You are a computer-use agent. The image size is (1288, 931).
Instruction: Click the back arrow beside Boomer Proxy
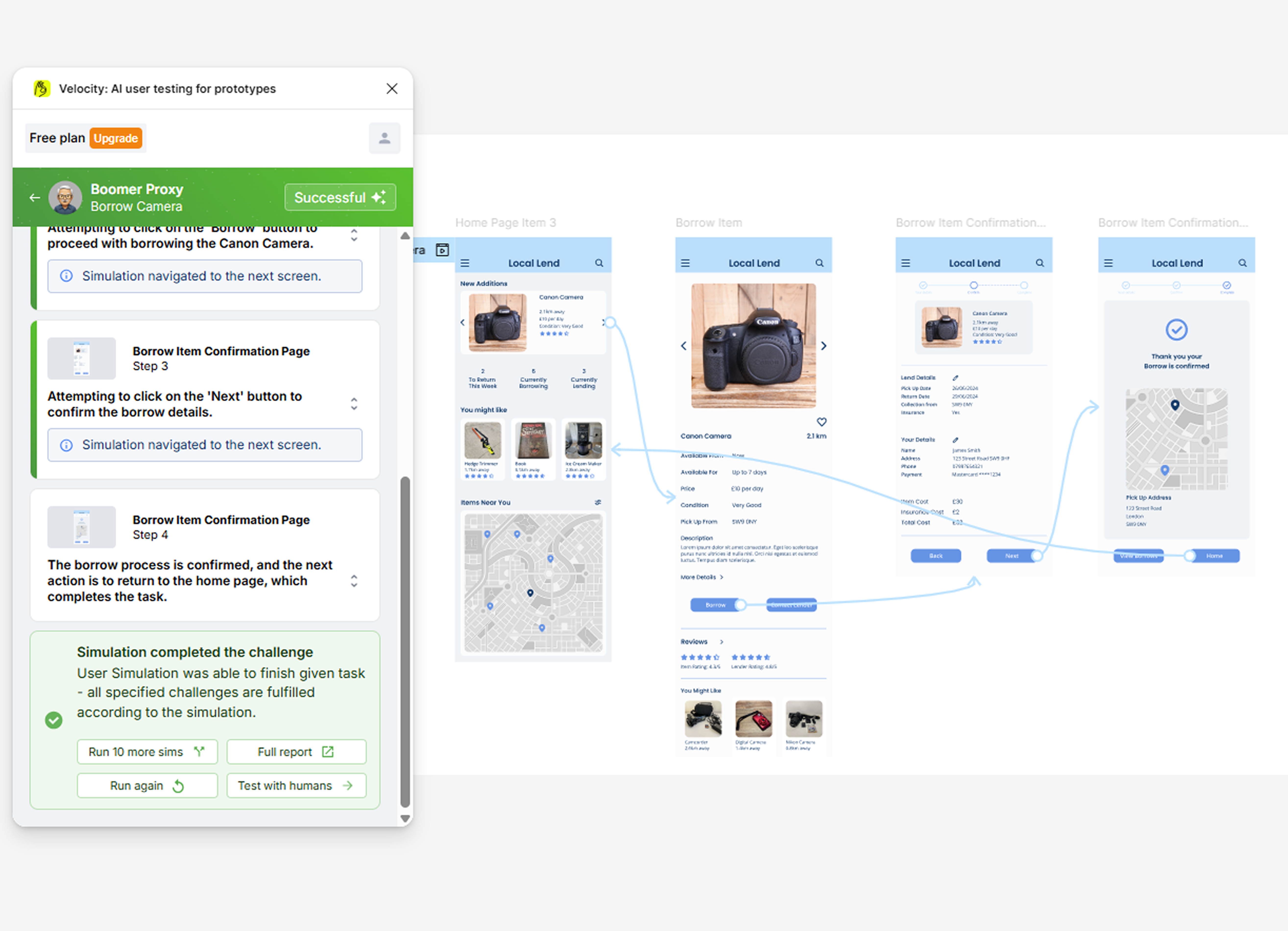[x=35, y=198]
